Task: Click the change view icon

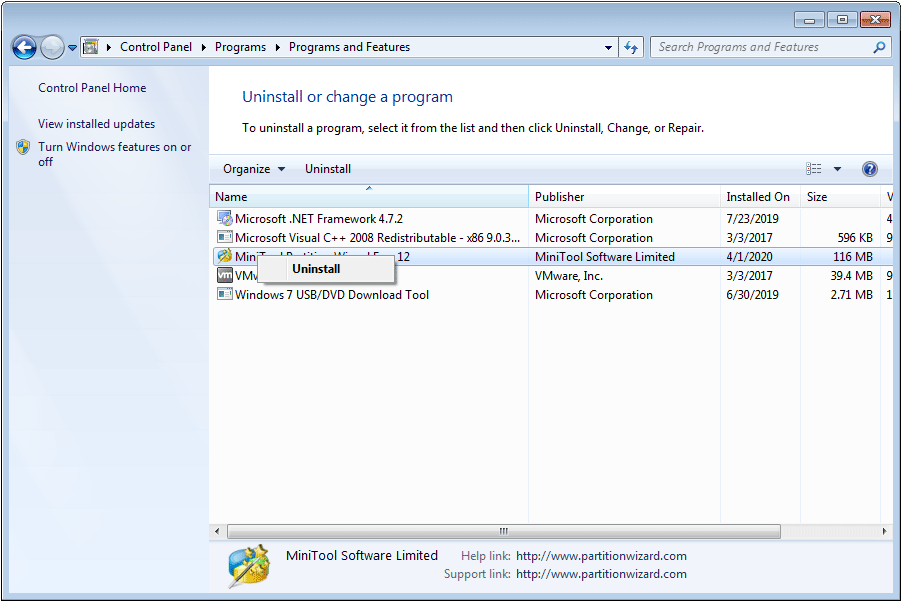Action: point(813,169)
